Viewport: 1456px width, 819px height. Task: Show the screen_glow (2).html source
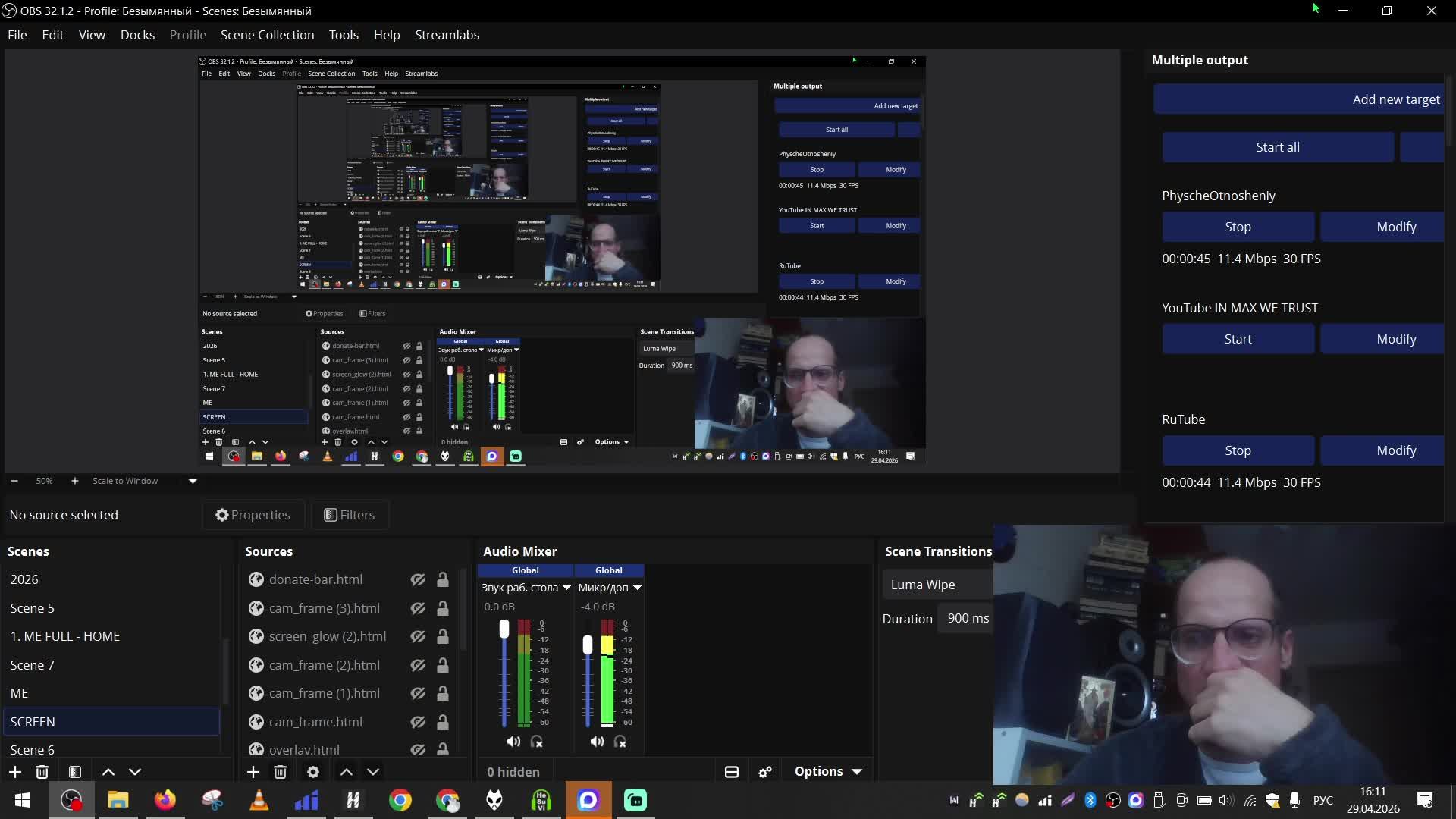(418, 637)
